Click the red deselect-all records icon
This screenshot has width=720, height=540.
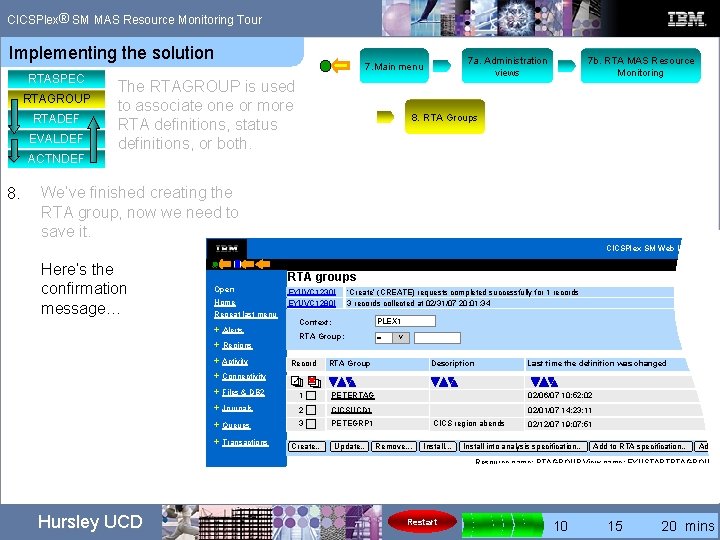click(315, 381)
